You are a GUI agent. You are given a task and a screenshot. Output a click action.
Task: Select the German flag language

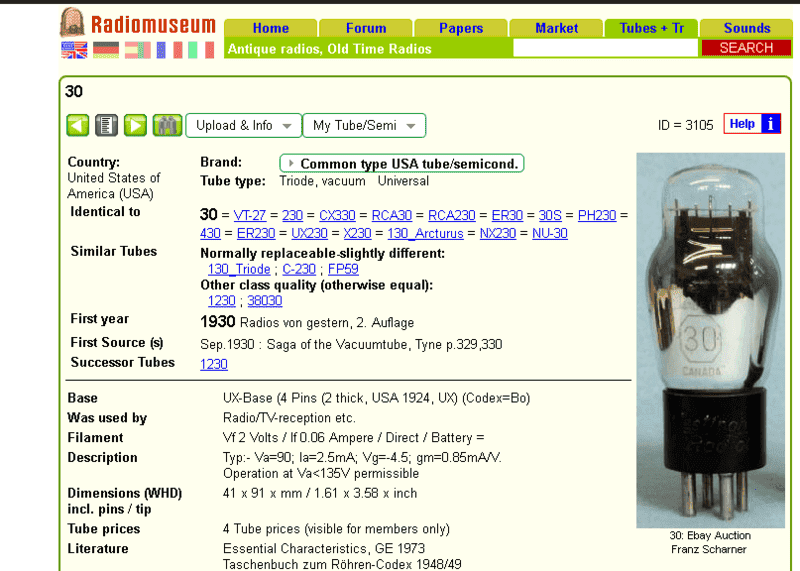tap(106, 50)
